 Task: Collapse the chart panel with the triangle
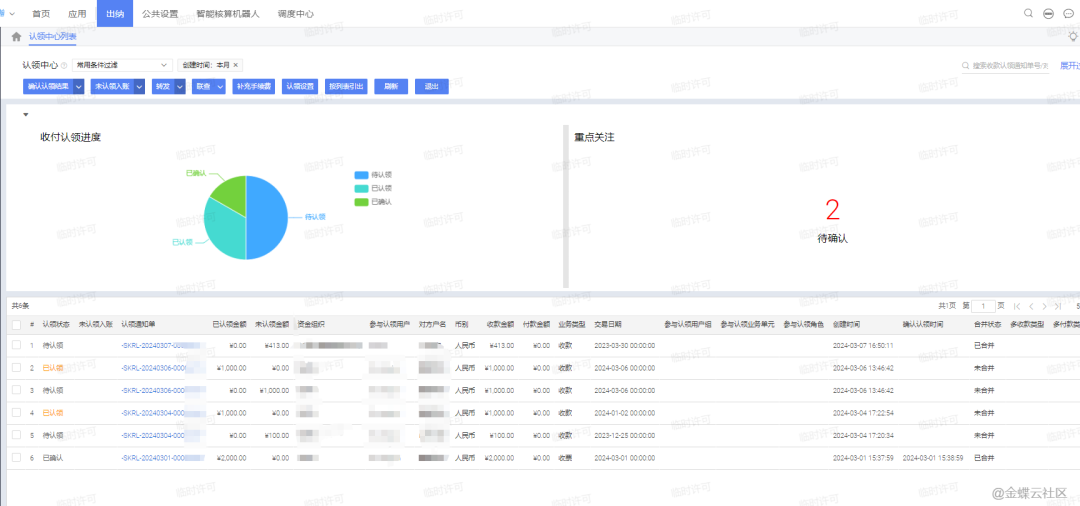[25, 115]
